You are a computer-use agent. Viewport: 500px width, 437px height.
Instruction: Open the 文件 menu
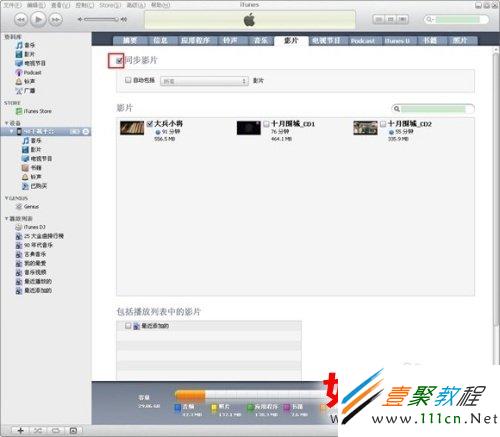pyautogui.click(x=12, y=5)
